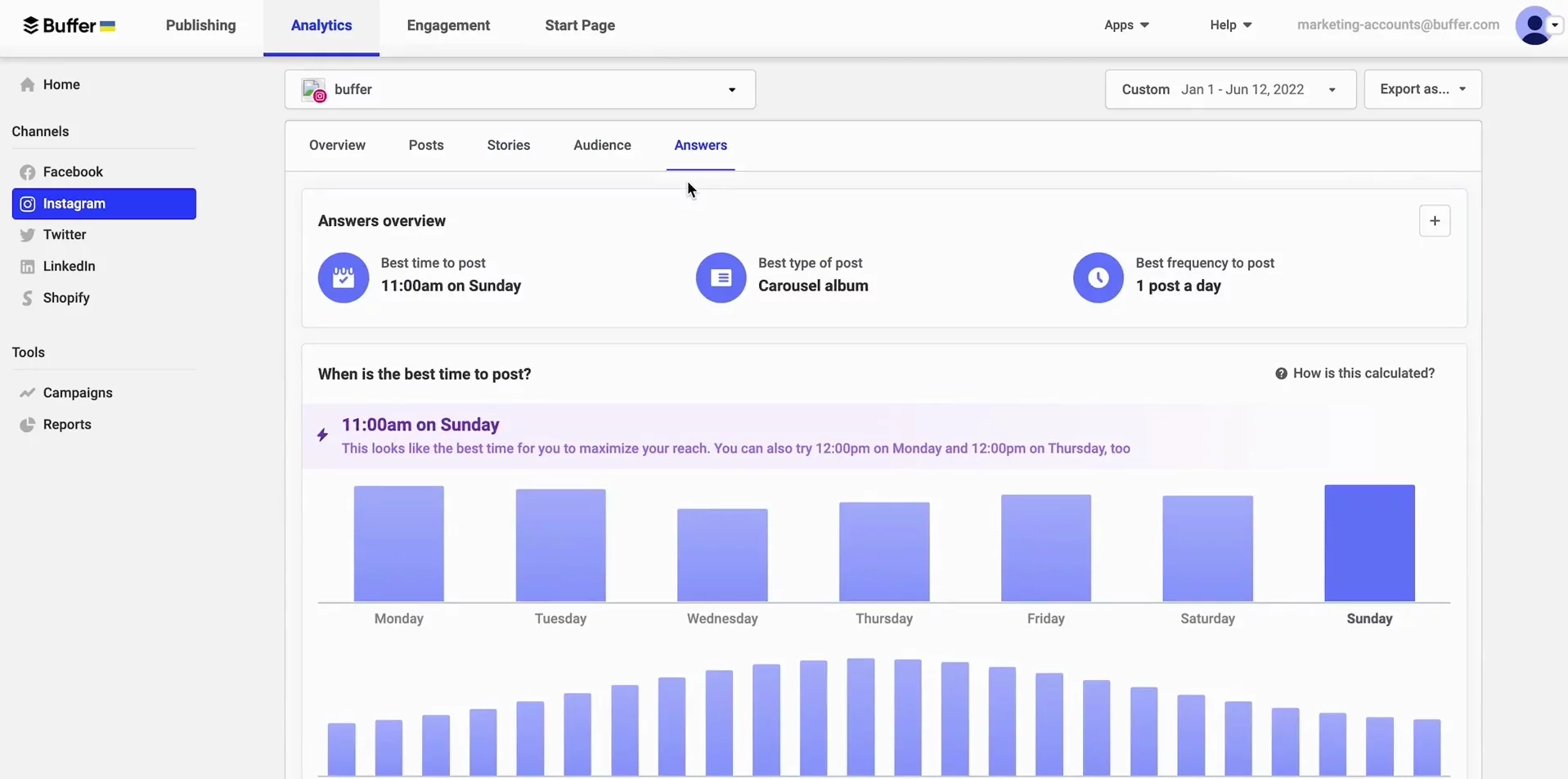Screen dimensions: 1568x779
Task: Click the best frequency clock icon
Action: (1098, 277)
